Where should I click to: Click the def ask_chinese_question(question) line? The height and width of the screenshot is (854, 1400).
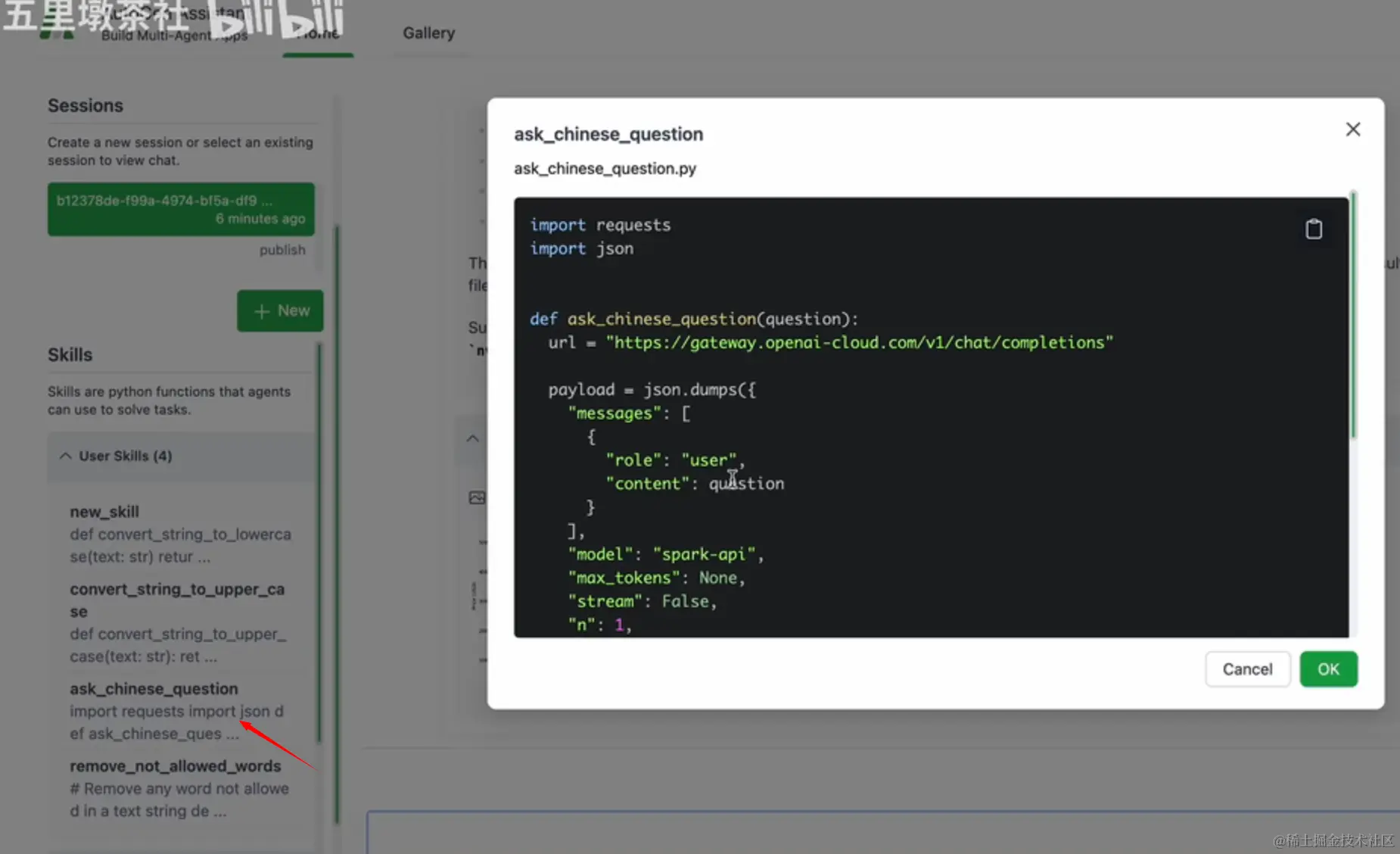[x=694, y=319]
